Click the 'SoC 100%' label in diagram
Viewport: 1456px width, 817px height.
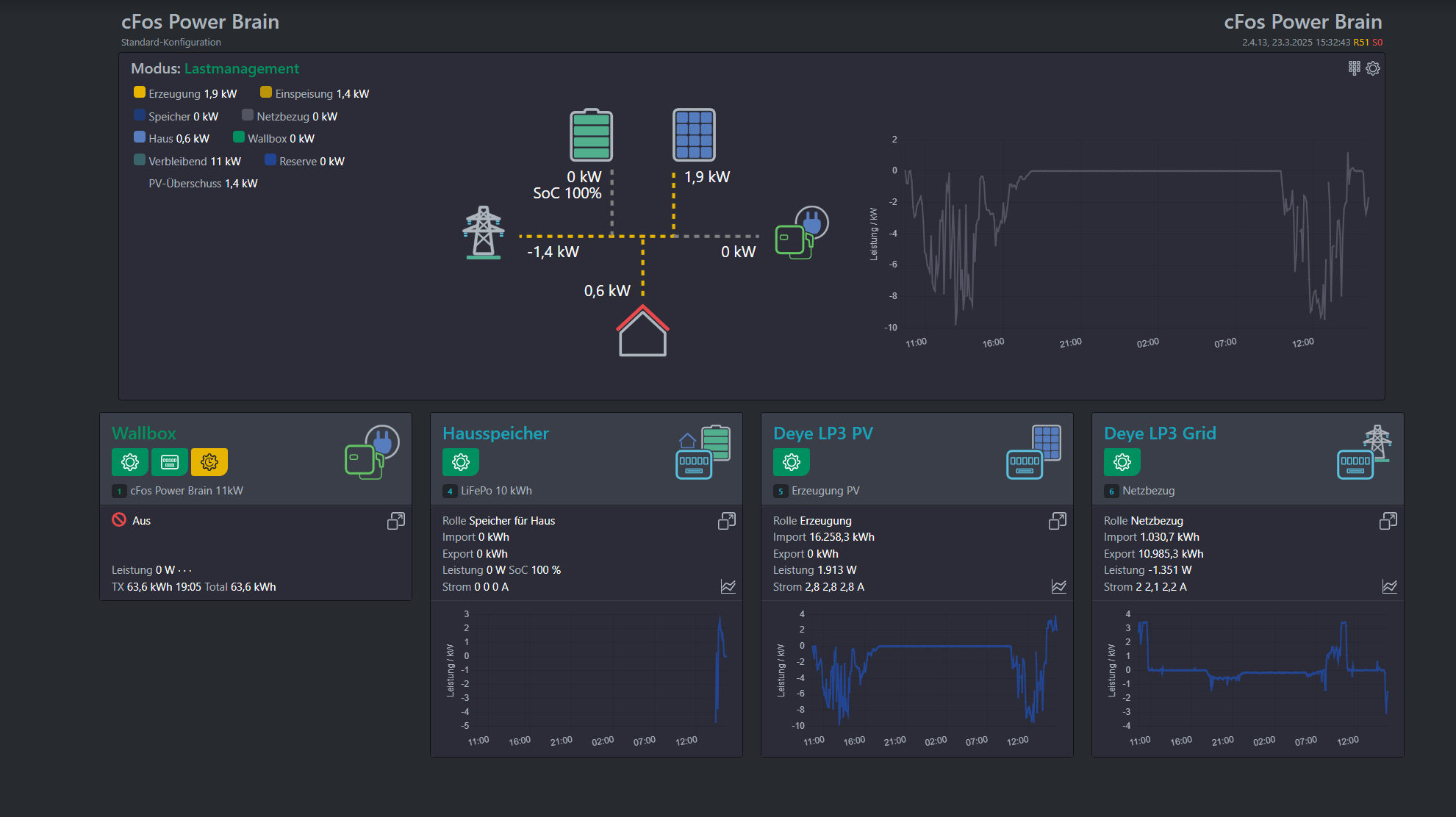pos(567,193)
